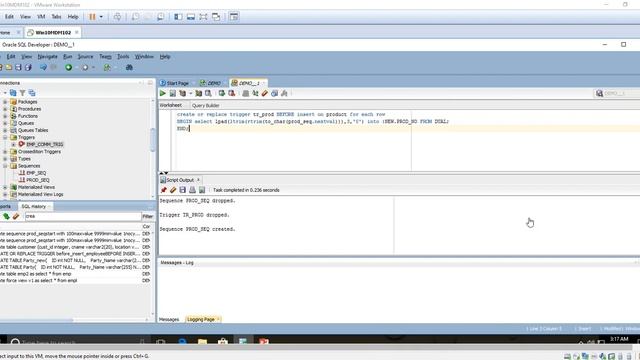Click the refresh icon in the Connections panel
The image size is (640, 360).
[x=13, y=93]
